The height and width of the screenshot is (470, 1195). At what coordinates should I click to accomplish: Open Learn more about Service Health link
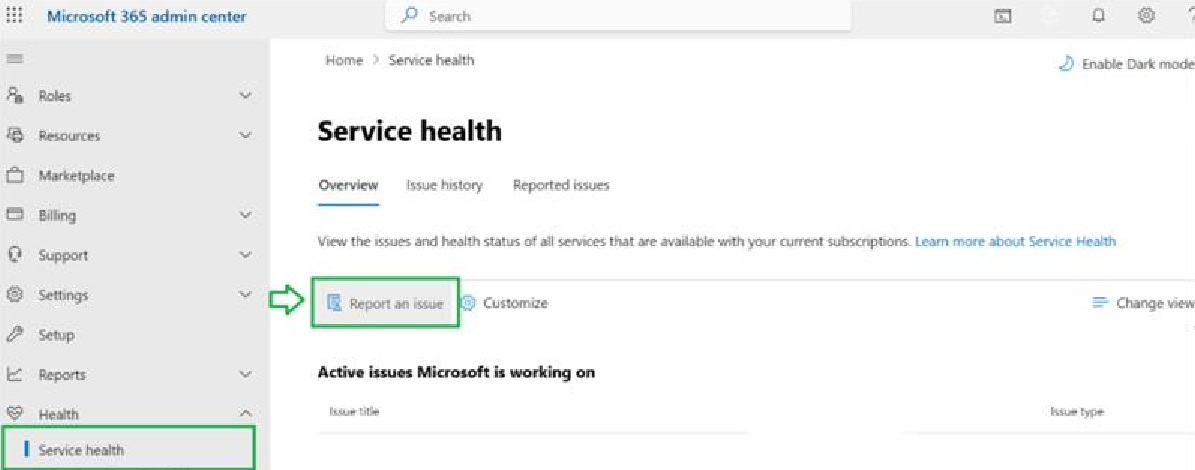pyautogui.click(x=1015, y=241)
